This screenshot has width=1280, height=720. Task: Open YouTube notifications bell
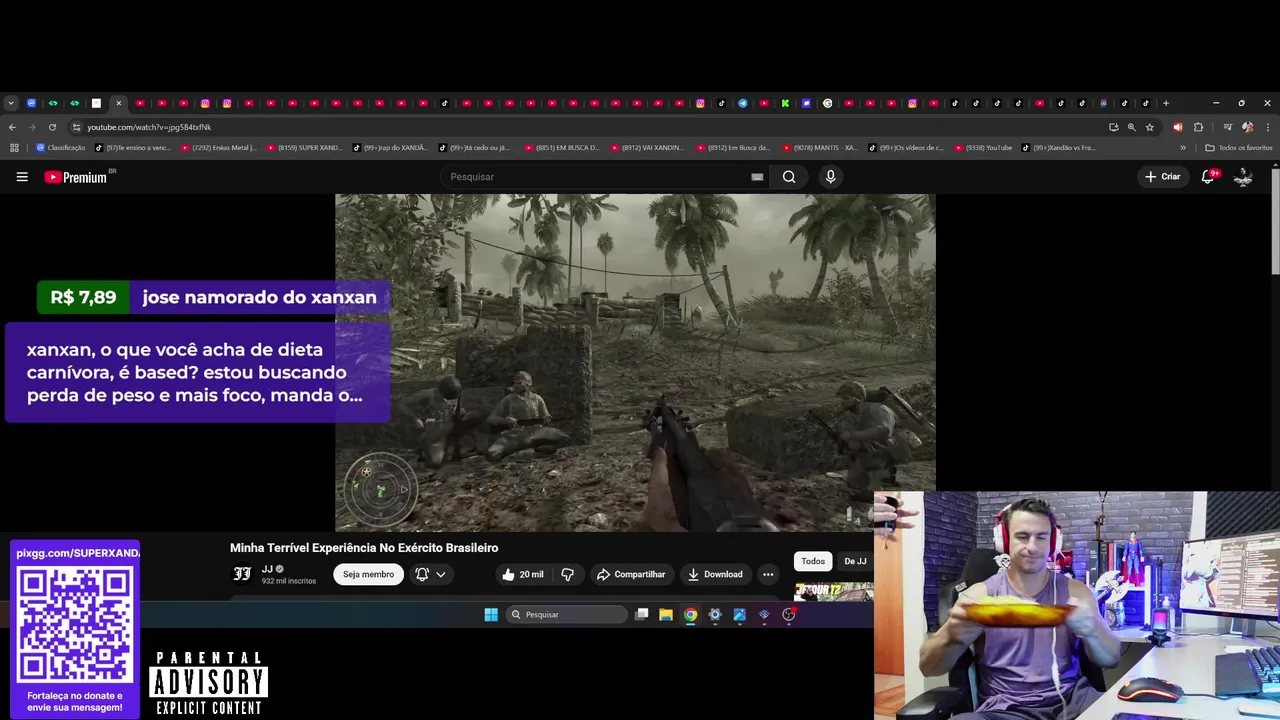(x=1208, y=177)
